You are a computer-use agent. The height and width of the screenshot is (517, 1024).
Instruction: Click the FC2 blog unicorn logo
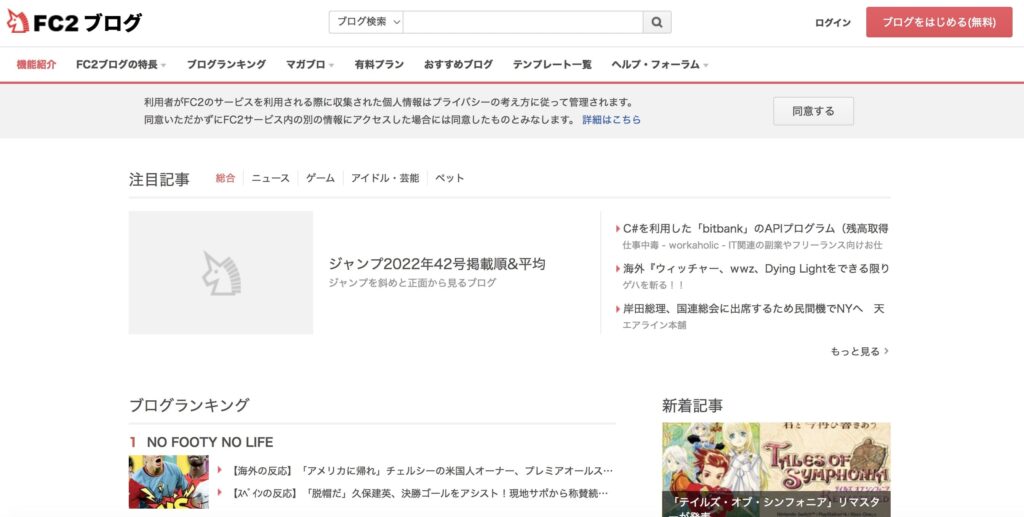coord(74,23)
